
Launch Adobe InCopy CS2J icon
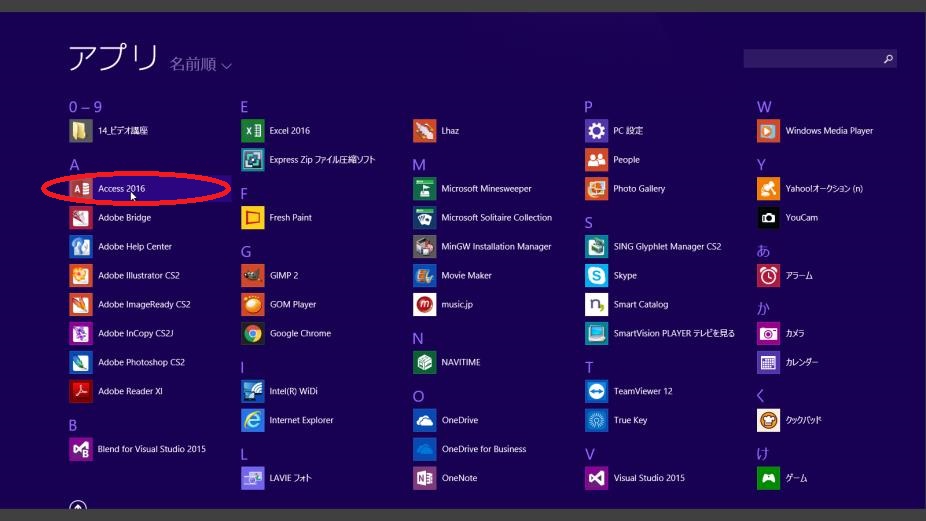[x=80, y=333]
